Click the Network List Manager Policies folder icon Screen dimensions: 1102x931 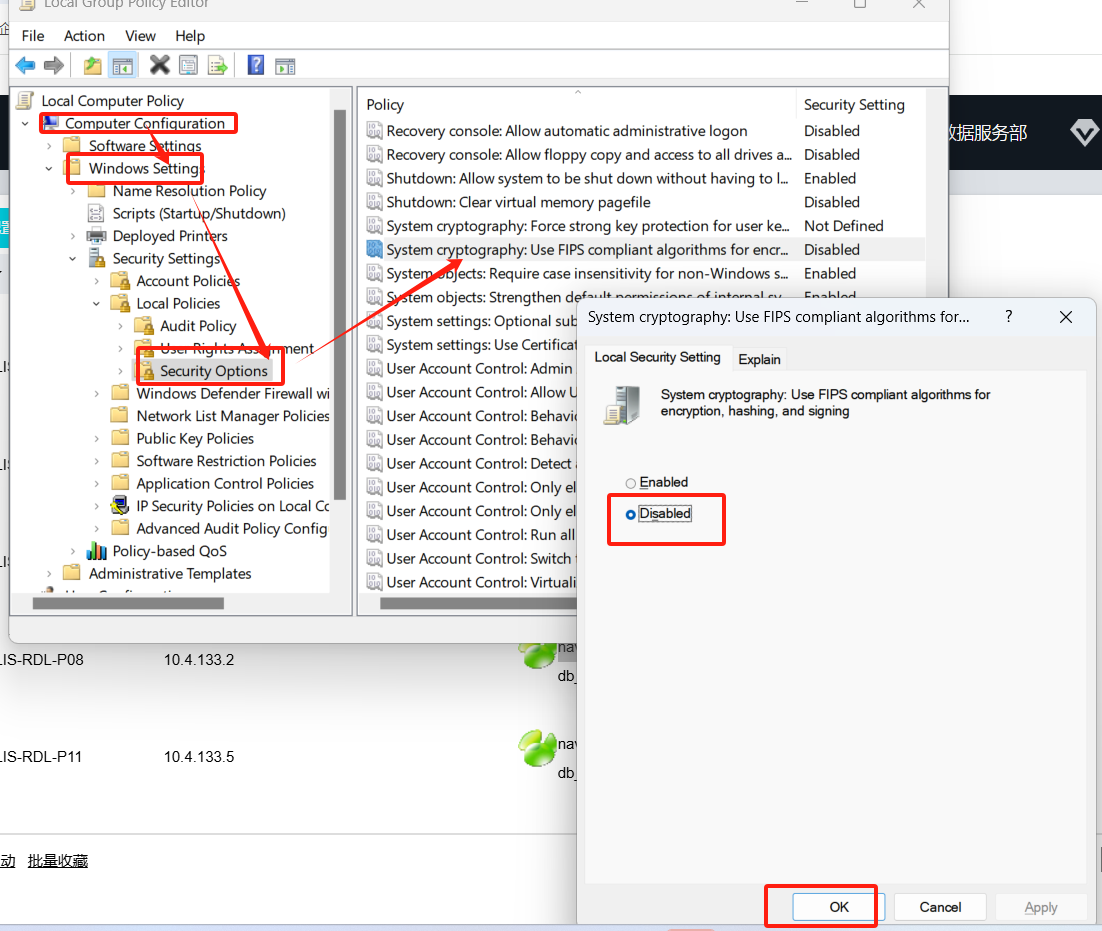click(x=120, y=416)
